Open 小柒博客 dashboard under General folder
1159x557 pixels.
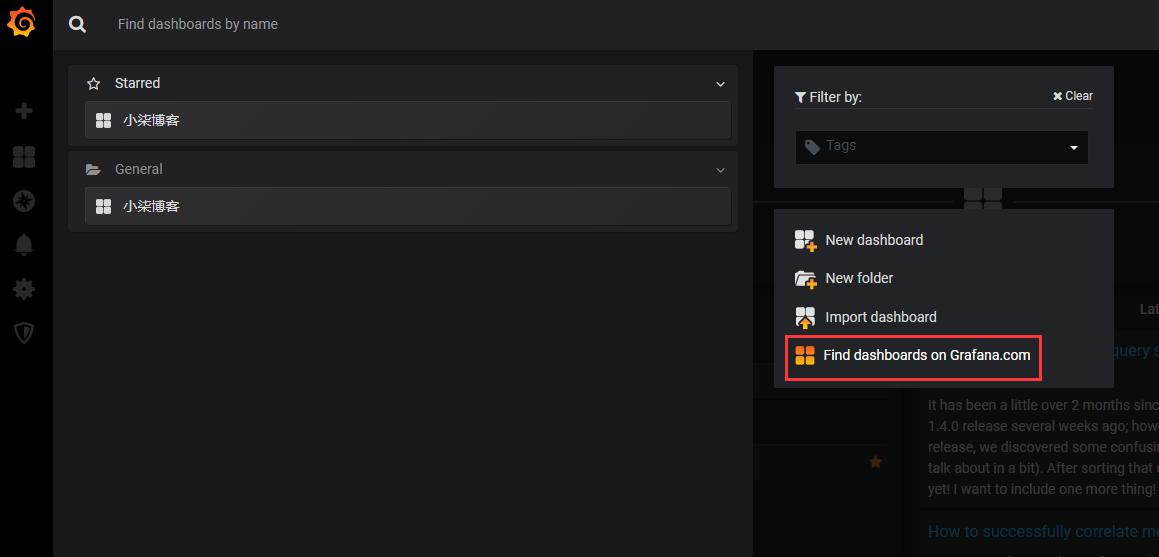point(408,206)
